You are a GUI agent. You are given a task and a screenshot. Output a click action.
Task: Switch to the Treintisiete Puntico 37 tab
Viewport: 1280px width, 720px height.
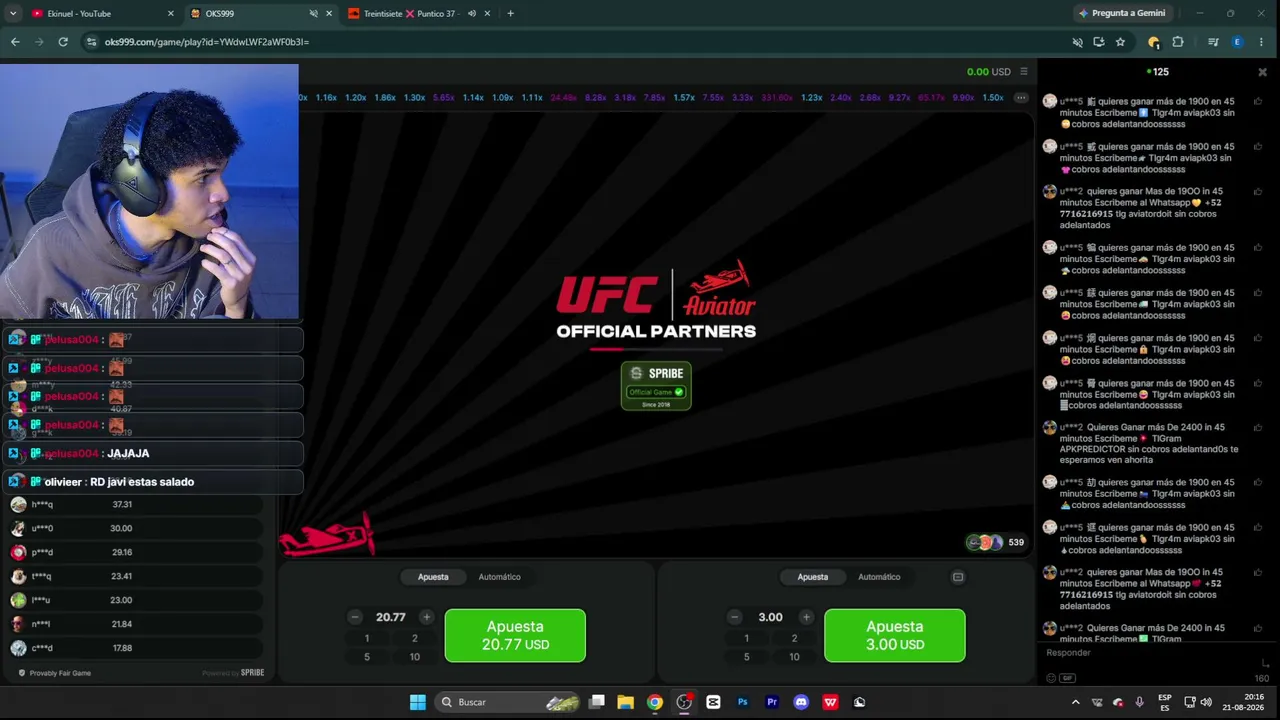[x=420, y=14]
